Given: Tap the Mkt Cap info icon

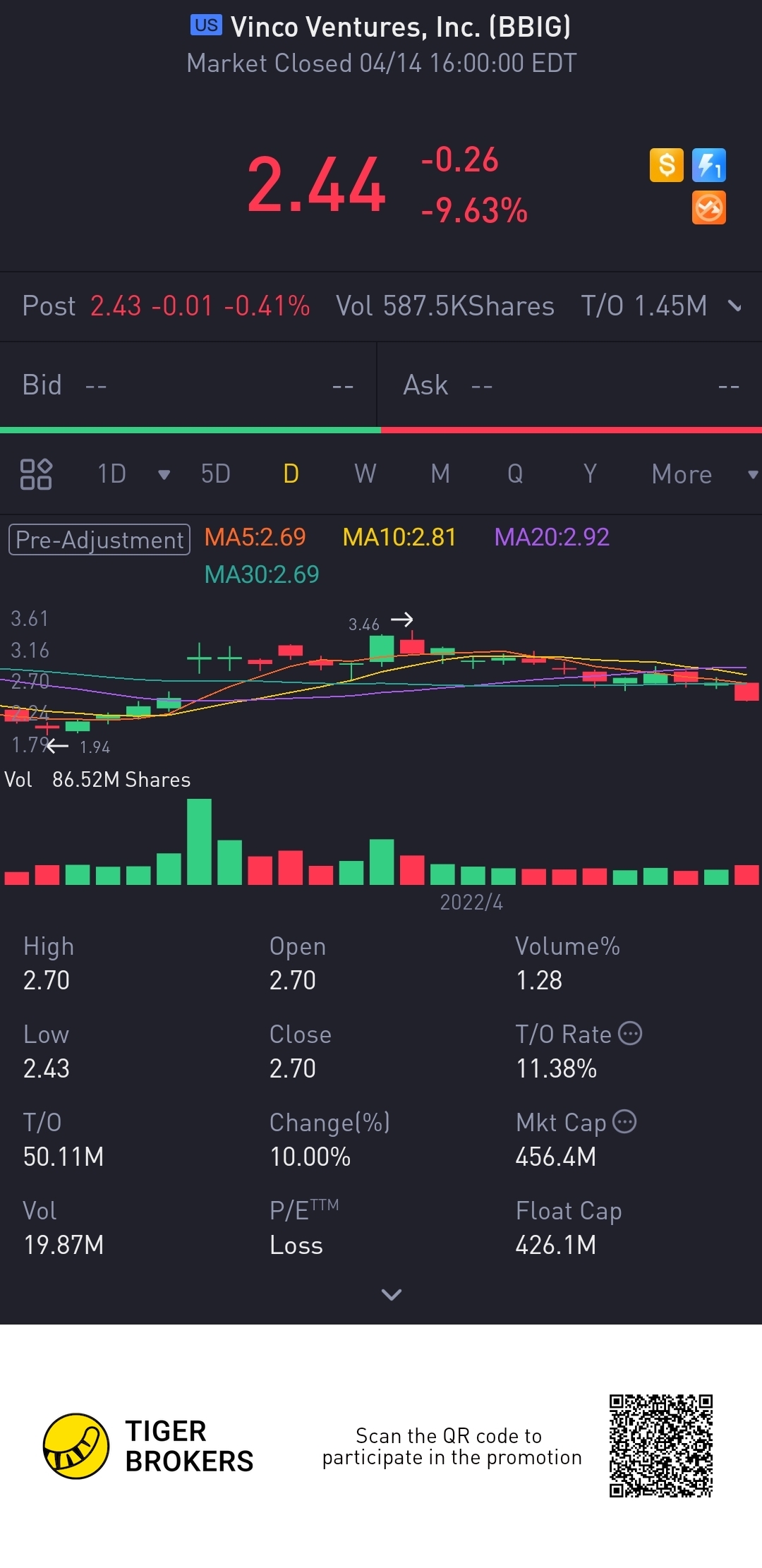Looking at the screenshot, I should coord(624,1121).
